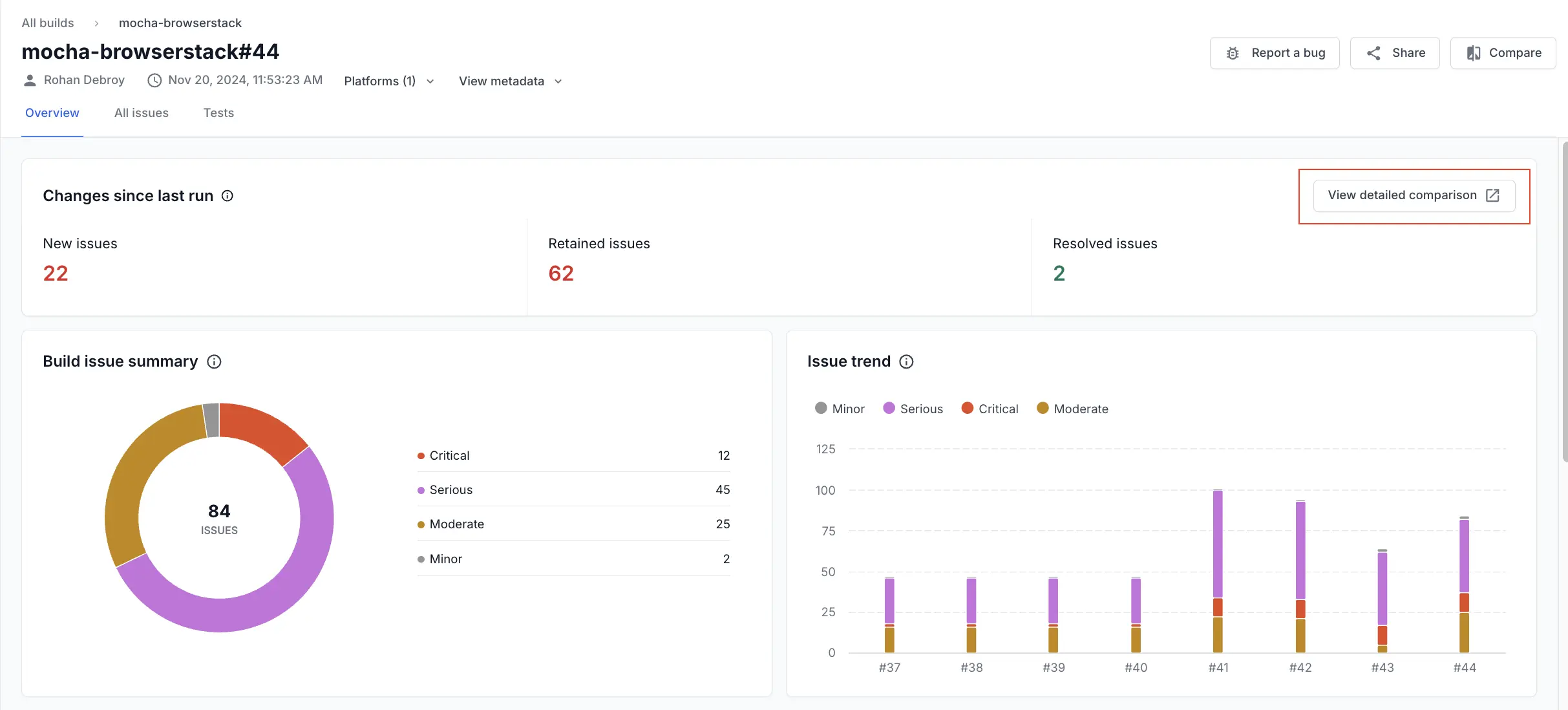
Task: Click the View metadata info icon
Action: [x=557, y=81]
